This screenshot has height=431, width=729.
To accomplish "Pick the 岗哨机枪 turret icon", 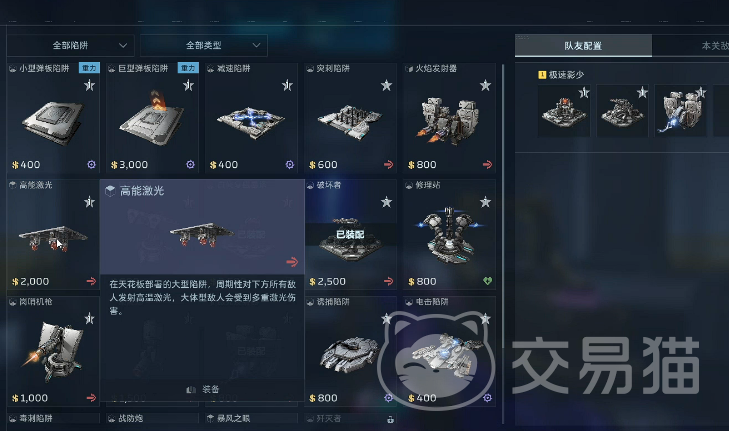I will coord(53,351).
